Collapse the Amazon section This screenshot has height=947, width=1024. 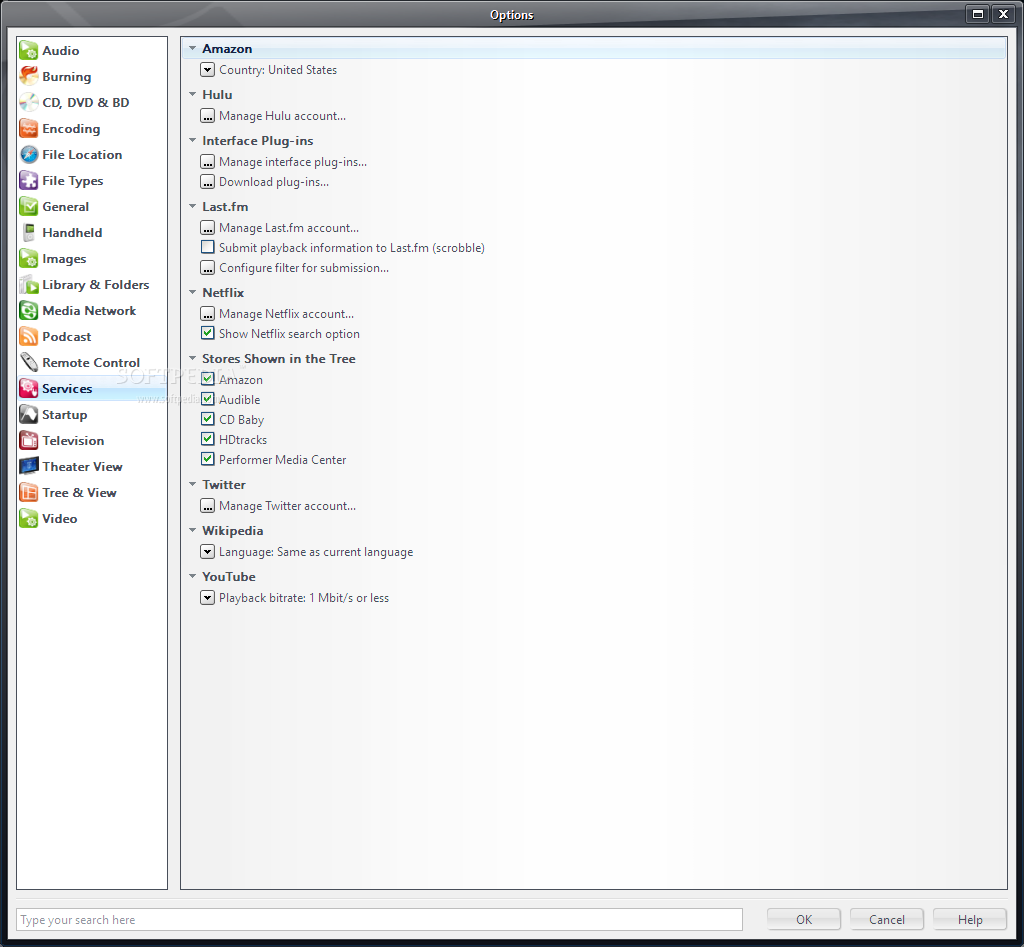193,48
